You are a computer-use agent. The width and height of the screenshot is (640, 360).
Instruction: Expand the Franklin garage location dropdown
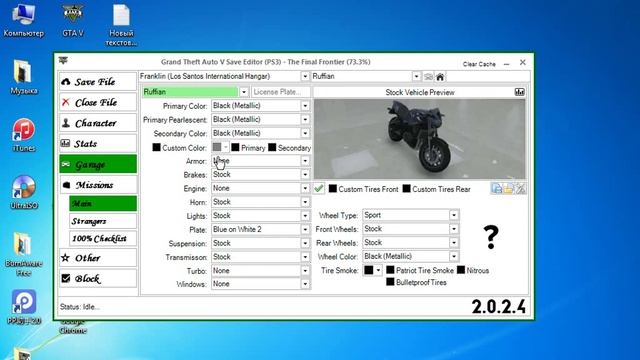(x=305, y=76)
